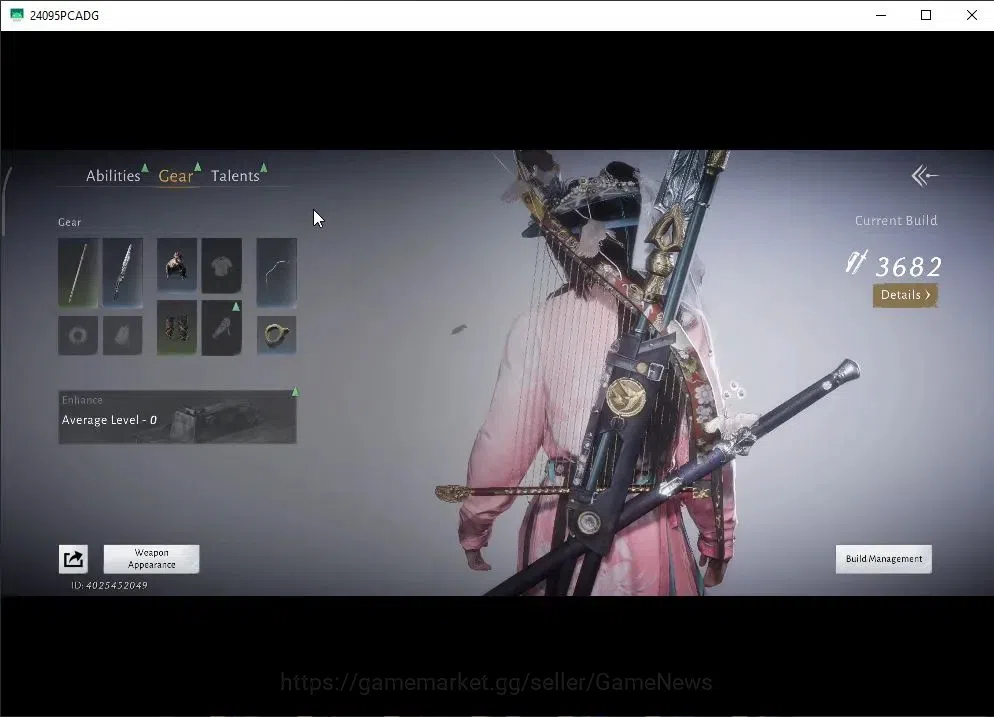Open Build Management
Screen dimensions: 994x717
point(884,559)
